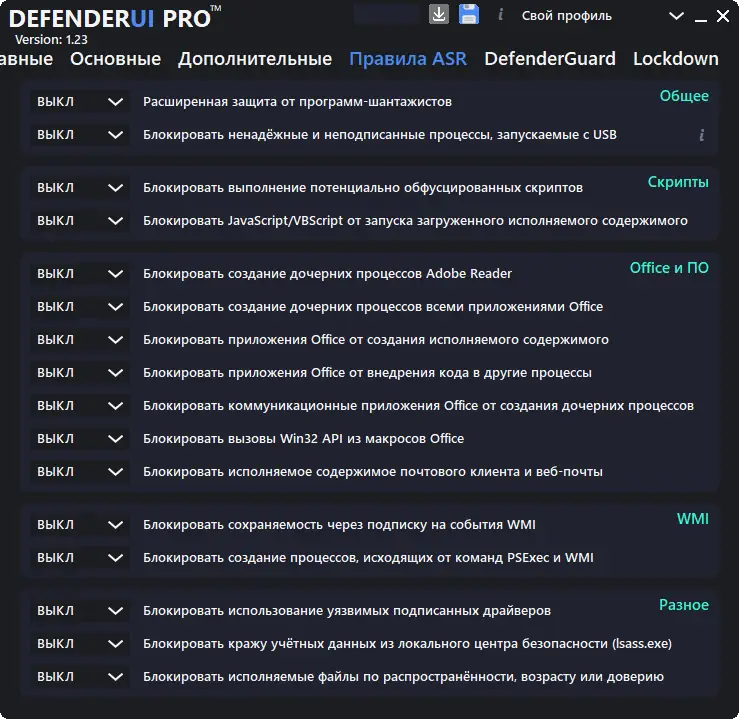Screen dimensions: 739x719
Task: Click the Version: 1.23 text
Action: pyautogui.click(x=51, y=40)
